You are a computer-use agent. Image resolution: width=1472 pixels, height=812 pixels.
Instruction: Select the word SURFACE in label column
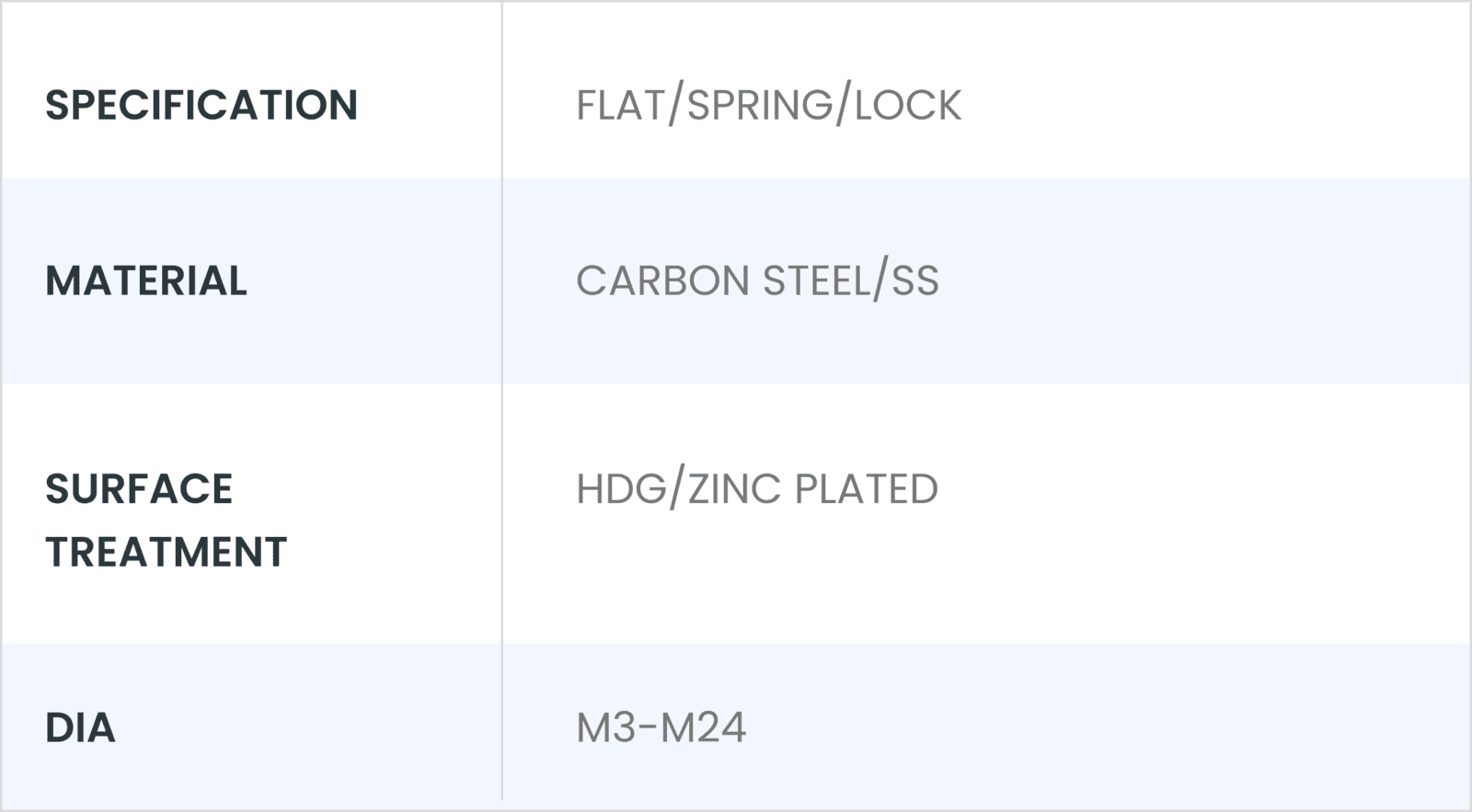pyautogui.click(x=139, y=488)
